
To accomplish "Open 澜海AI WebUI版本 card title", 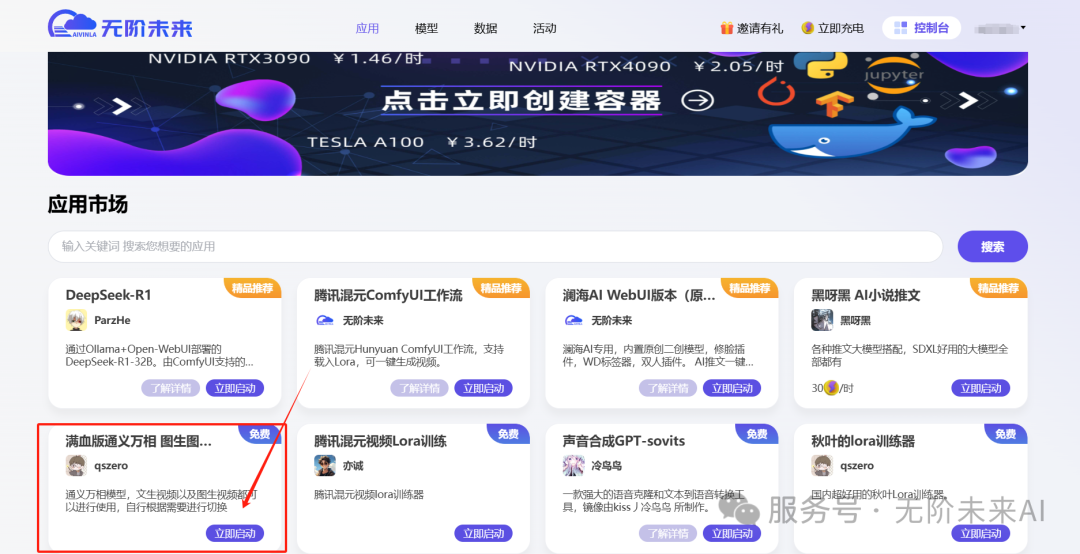I will (x=638, y=295).
